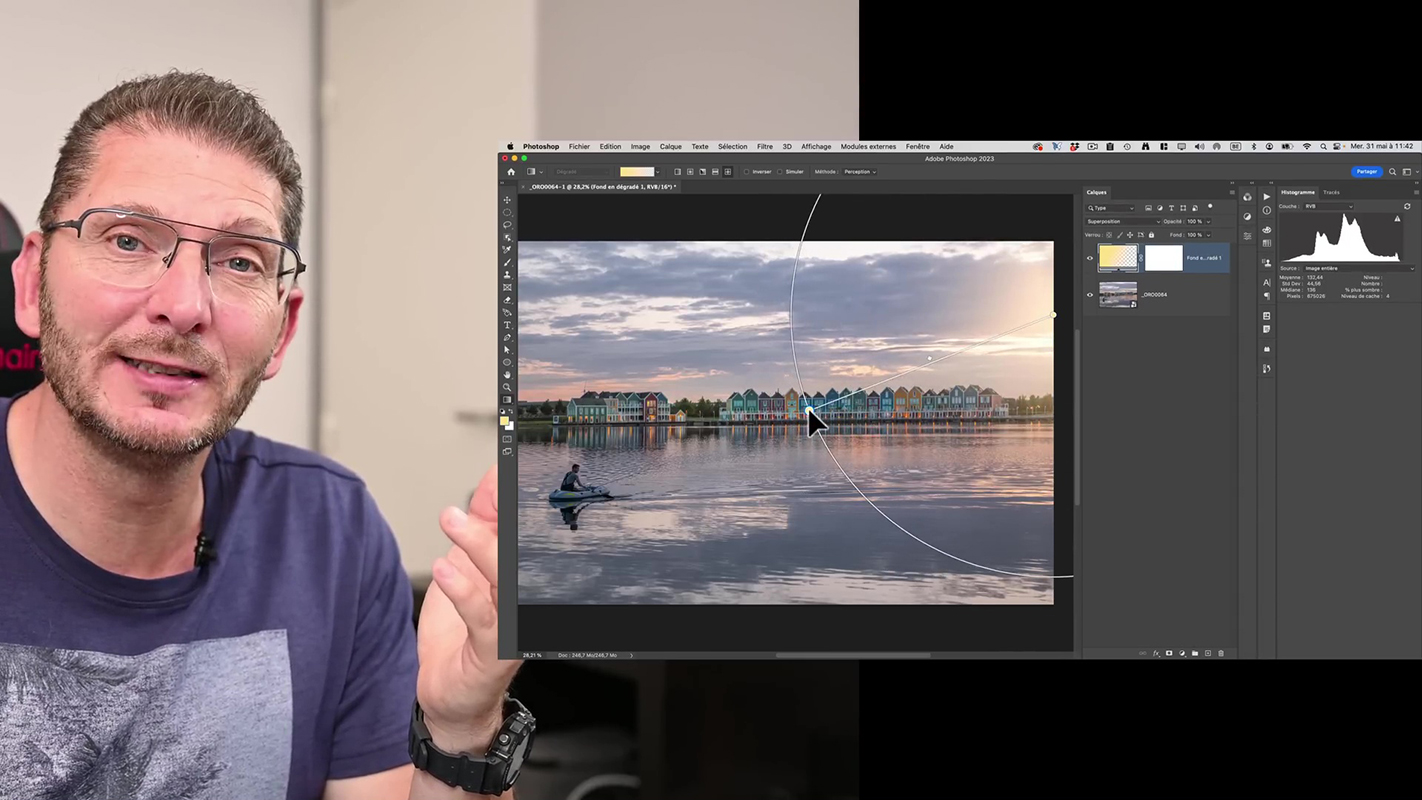The height and width of the screenshot is (800, 1422).
Task: Toggle visibility of the _ORO0064 layer
Action: click(x=1090, y=295)
